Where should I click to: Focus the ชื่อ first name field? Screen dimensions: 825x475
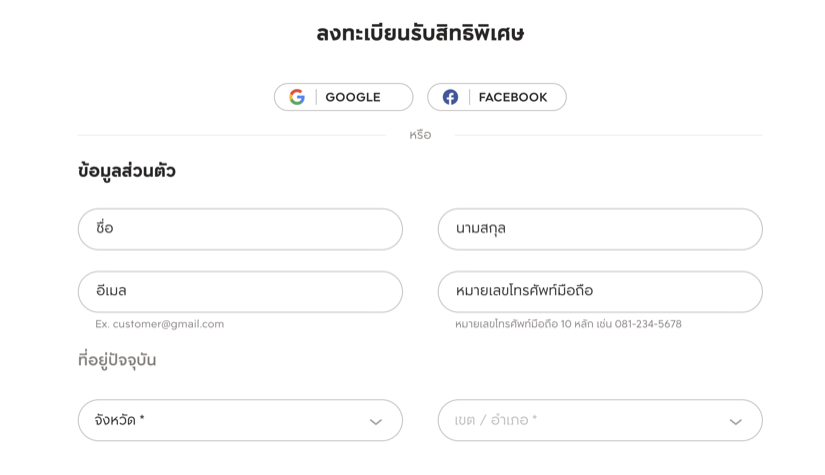tap(240, 229)
